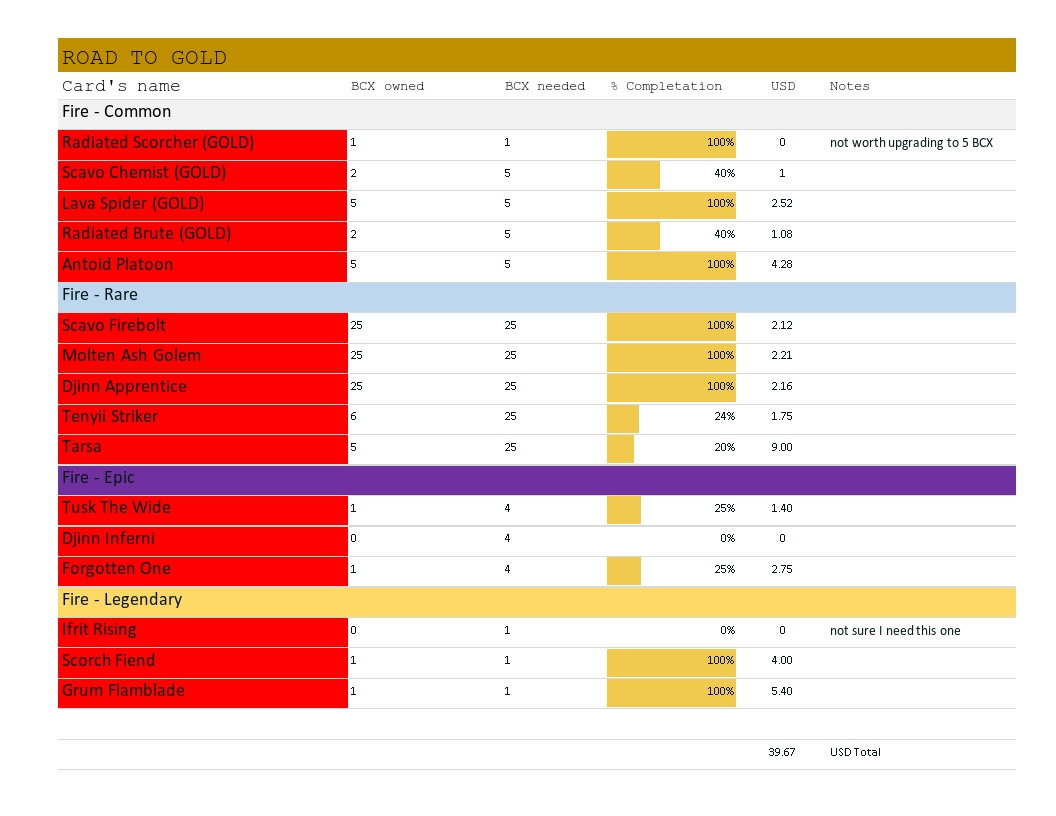The height and width of the screenshot is (816, 1056).
Task: Select the BCX owned column header
Action: coord(387,86)
